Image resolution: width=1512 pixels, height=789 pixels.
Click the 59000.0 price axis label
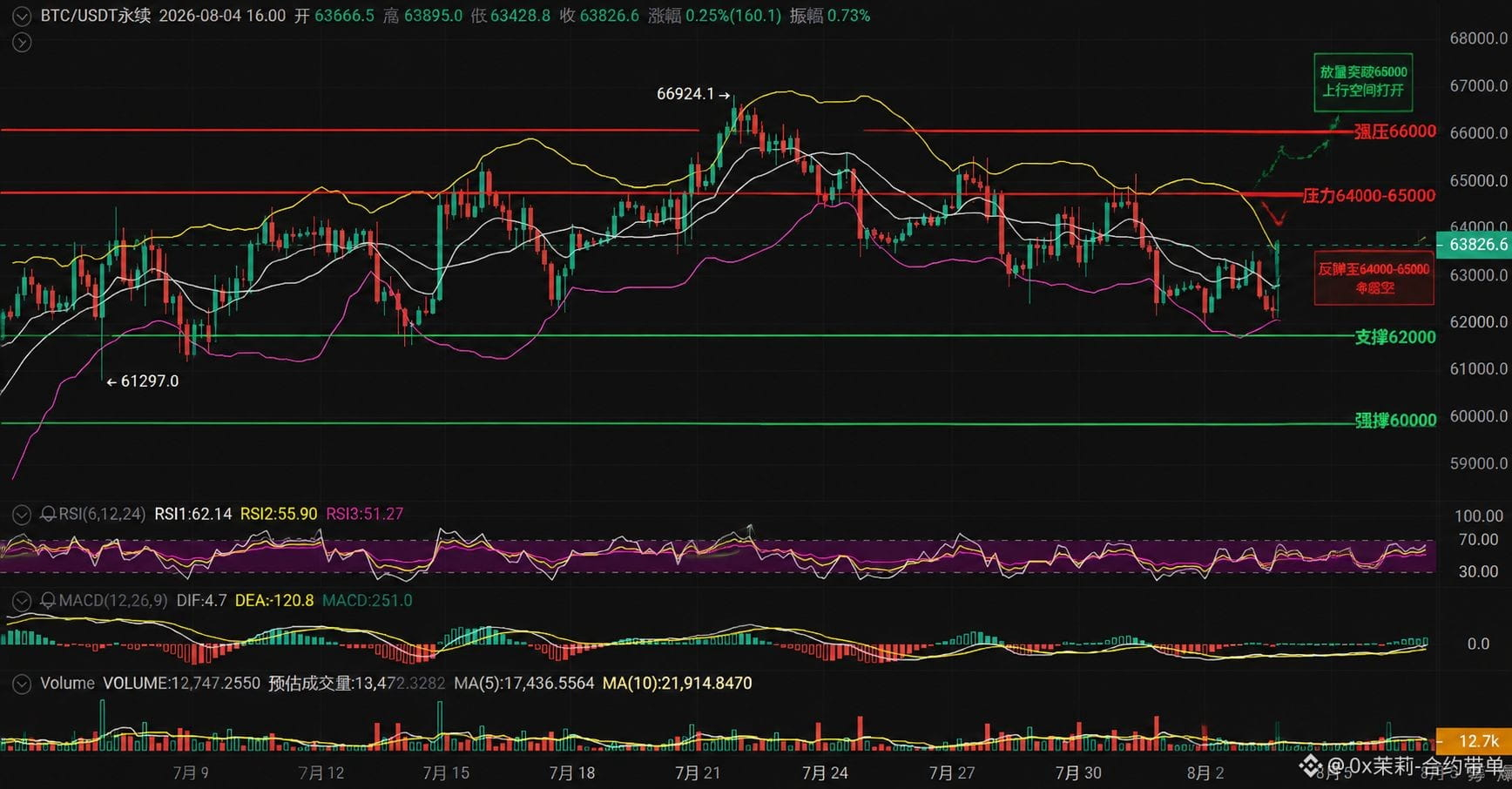1478,464
